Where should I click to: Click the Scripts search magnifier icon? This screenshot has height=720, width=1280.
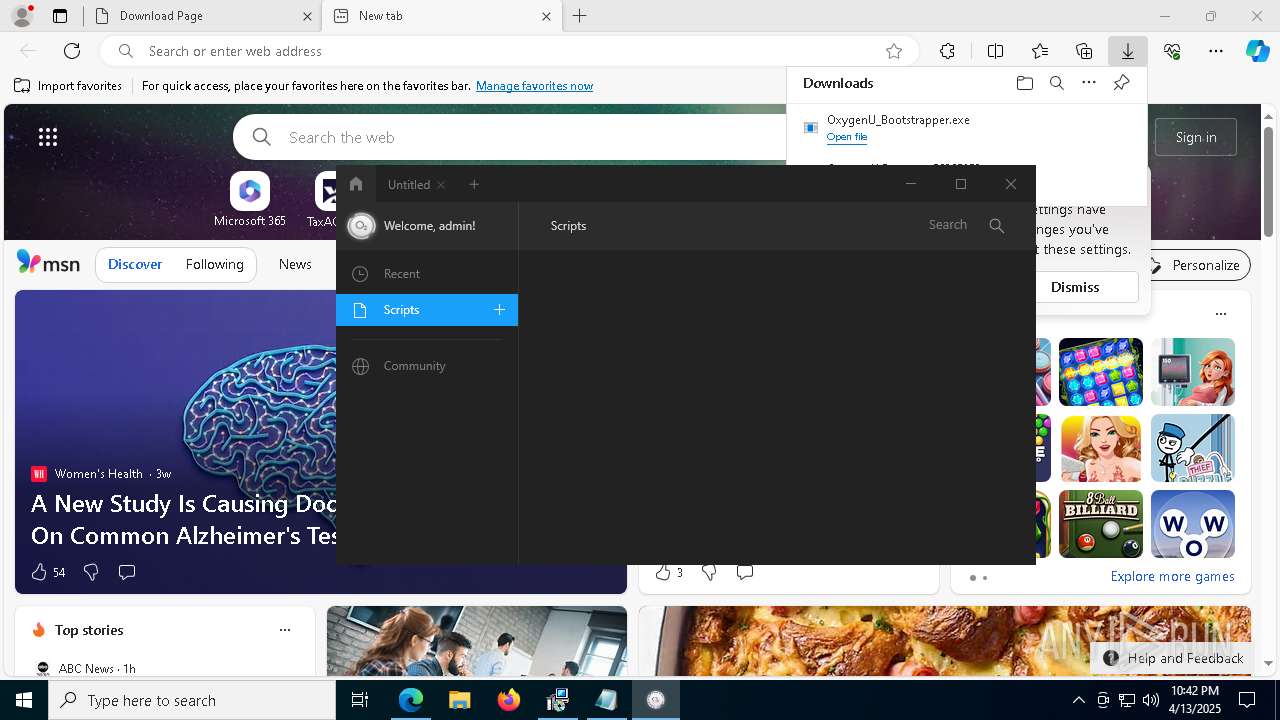(996, 226)
